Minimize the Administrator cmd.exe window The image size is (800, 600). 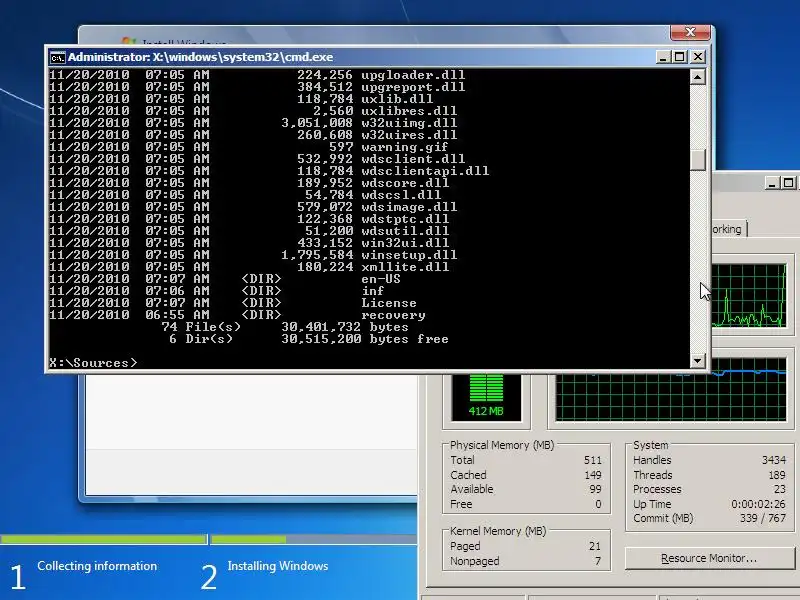(x=662, y=57)
